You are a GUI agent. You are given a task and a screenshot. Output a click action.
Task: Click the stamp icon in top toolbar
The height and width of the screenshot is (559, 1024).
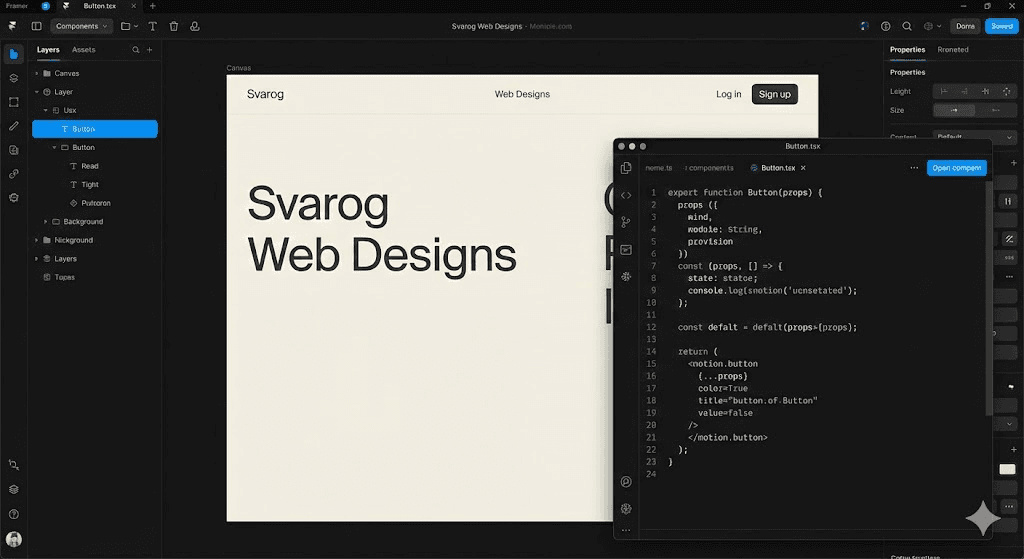click(195, 26)
